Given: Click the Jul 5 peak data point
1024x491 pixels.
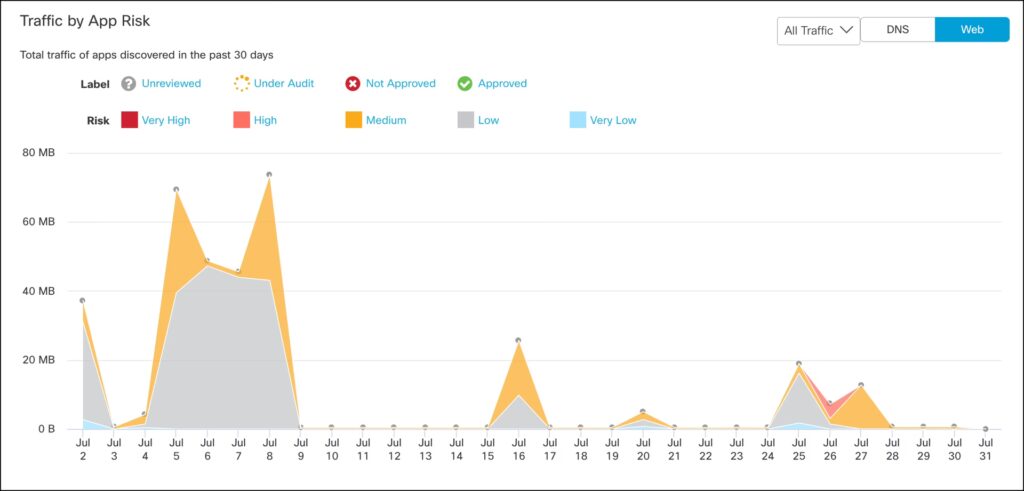Looking at the screenshot, I should point(176,189).
